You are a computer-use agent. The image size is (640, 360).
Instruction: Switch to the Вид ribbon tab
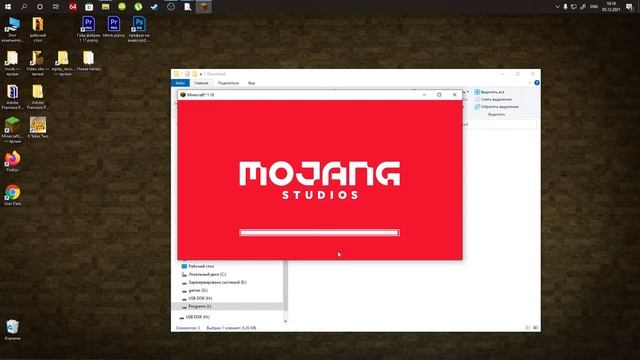(251, 83)
